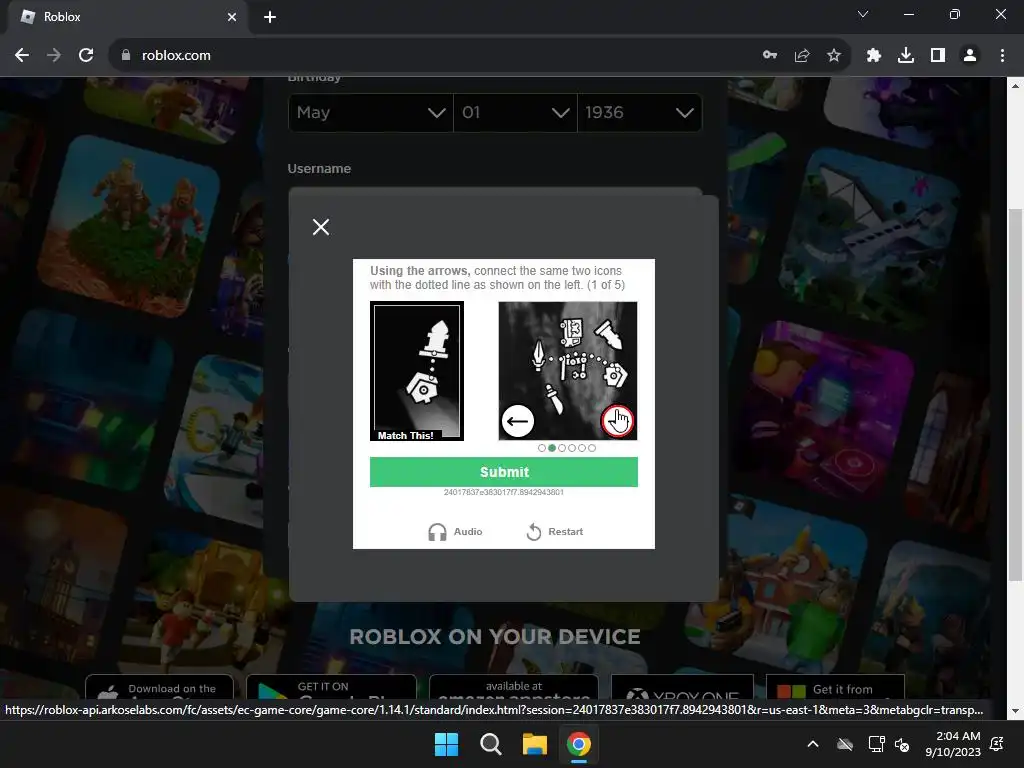Viewport: 1024px width, 768px height.
Task: Click the scrollbar up arrow
Action: tap(1015, 86)
